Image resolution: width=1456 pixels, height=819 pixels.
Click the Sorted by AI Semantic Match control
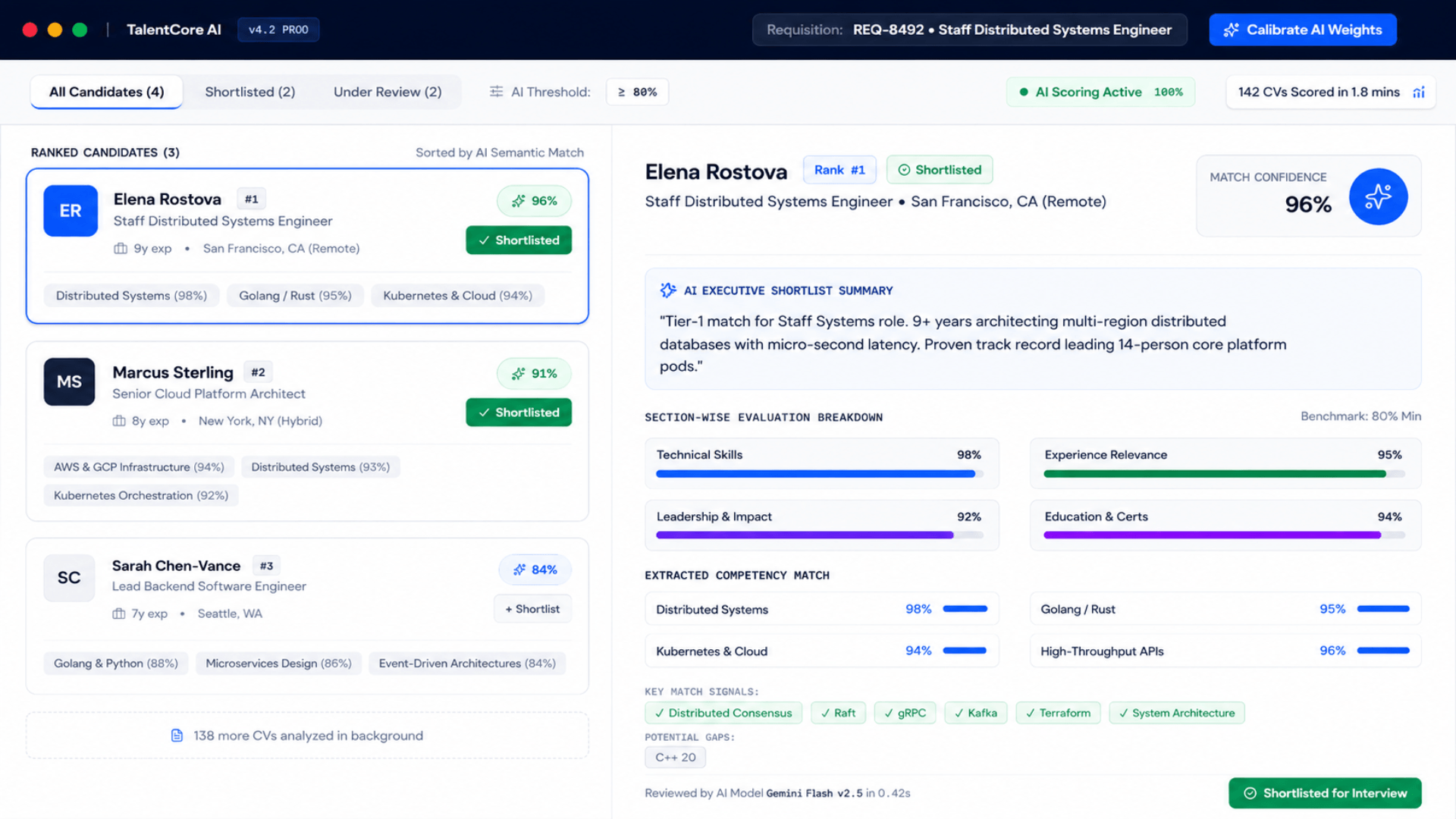[x=500, y=152]
